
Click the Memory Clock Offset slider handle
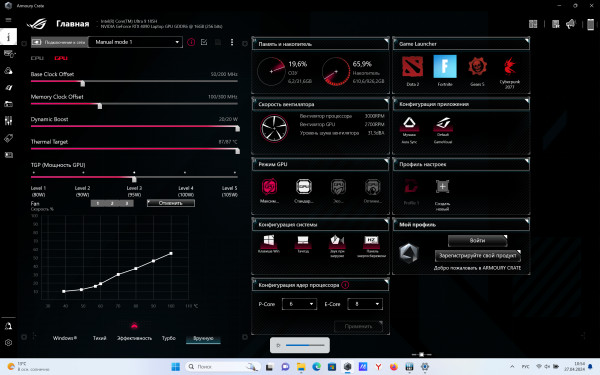100,106
